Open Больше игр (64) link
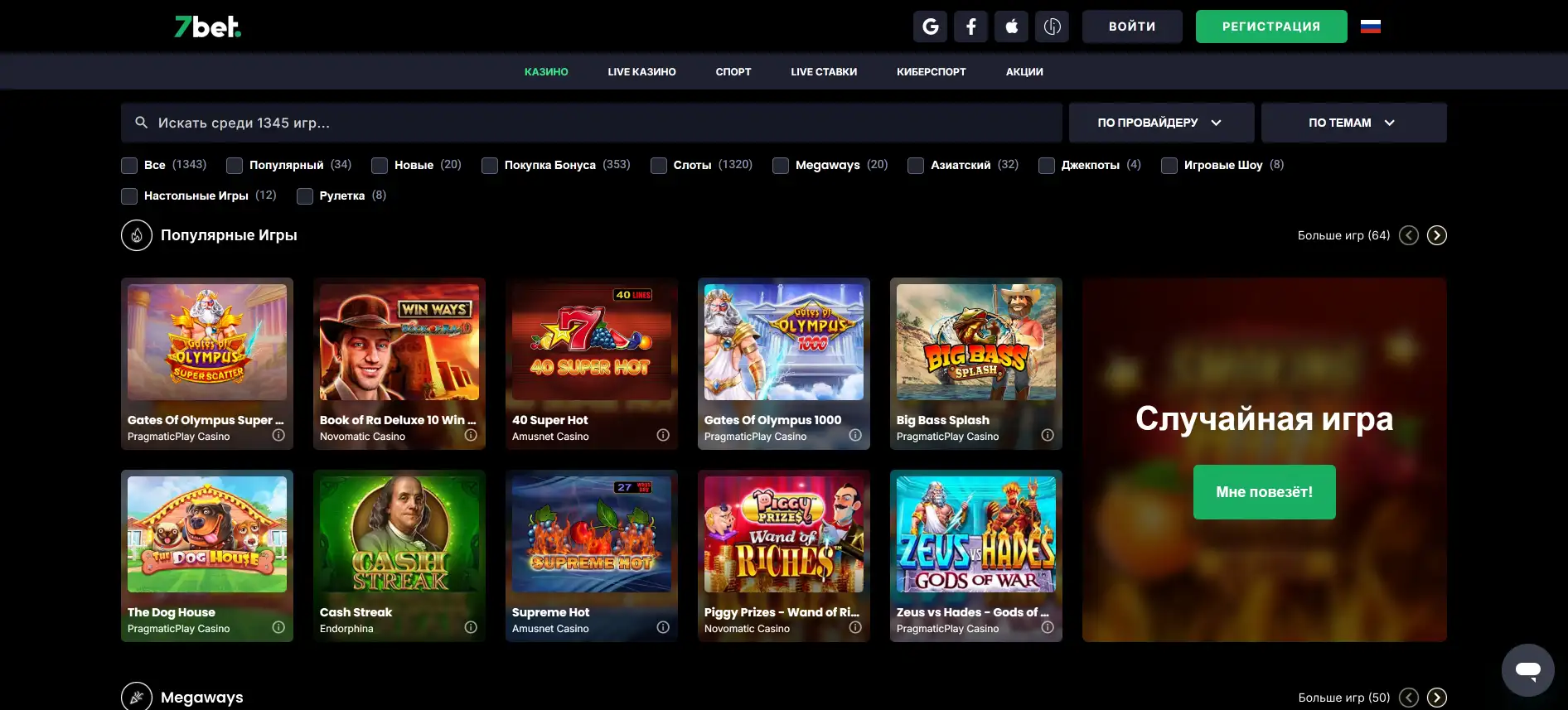This screenshot has width=1568, height=710. coord(1343,235)
